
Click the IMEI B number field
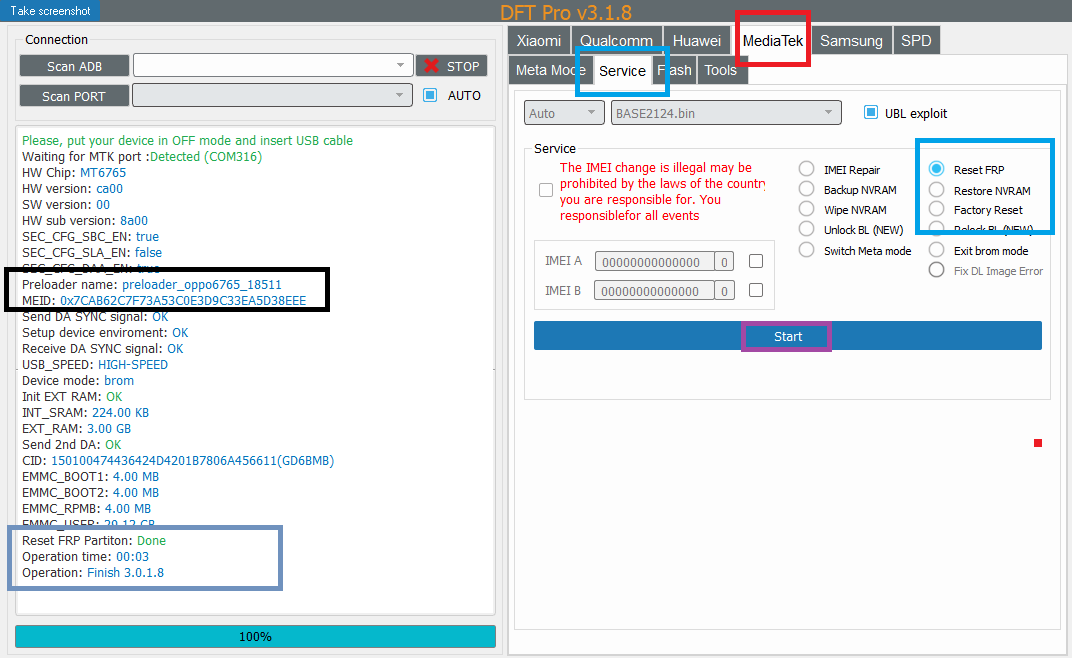(654, 291)
